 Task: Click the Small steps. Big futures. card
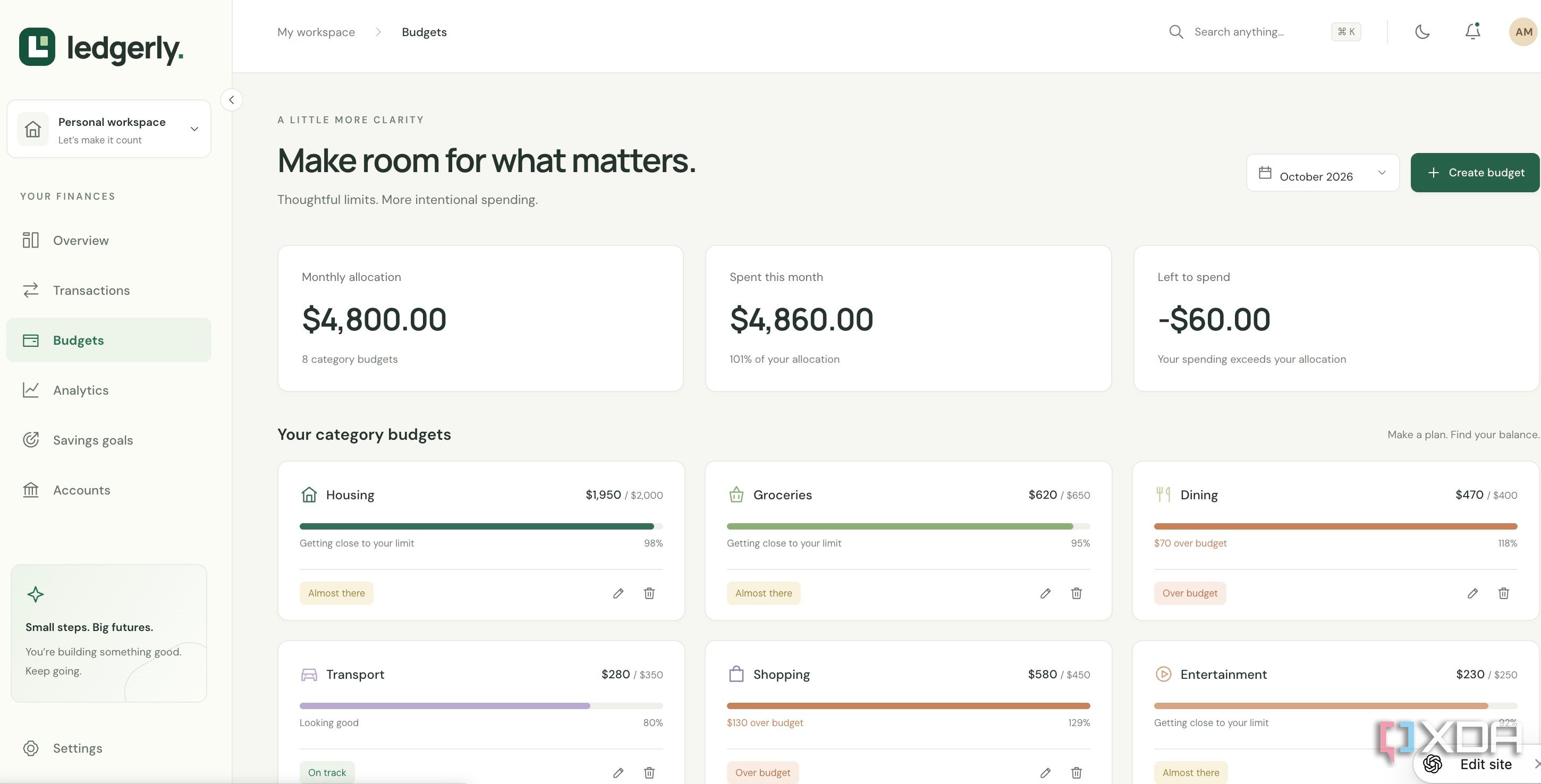[x=109, y=633]
